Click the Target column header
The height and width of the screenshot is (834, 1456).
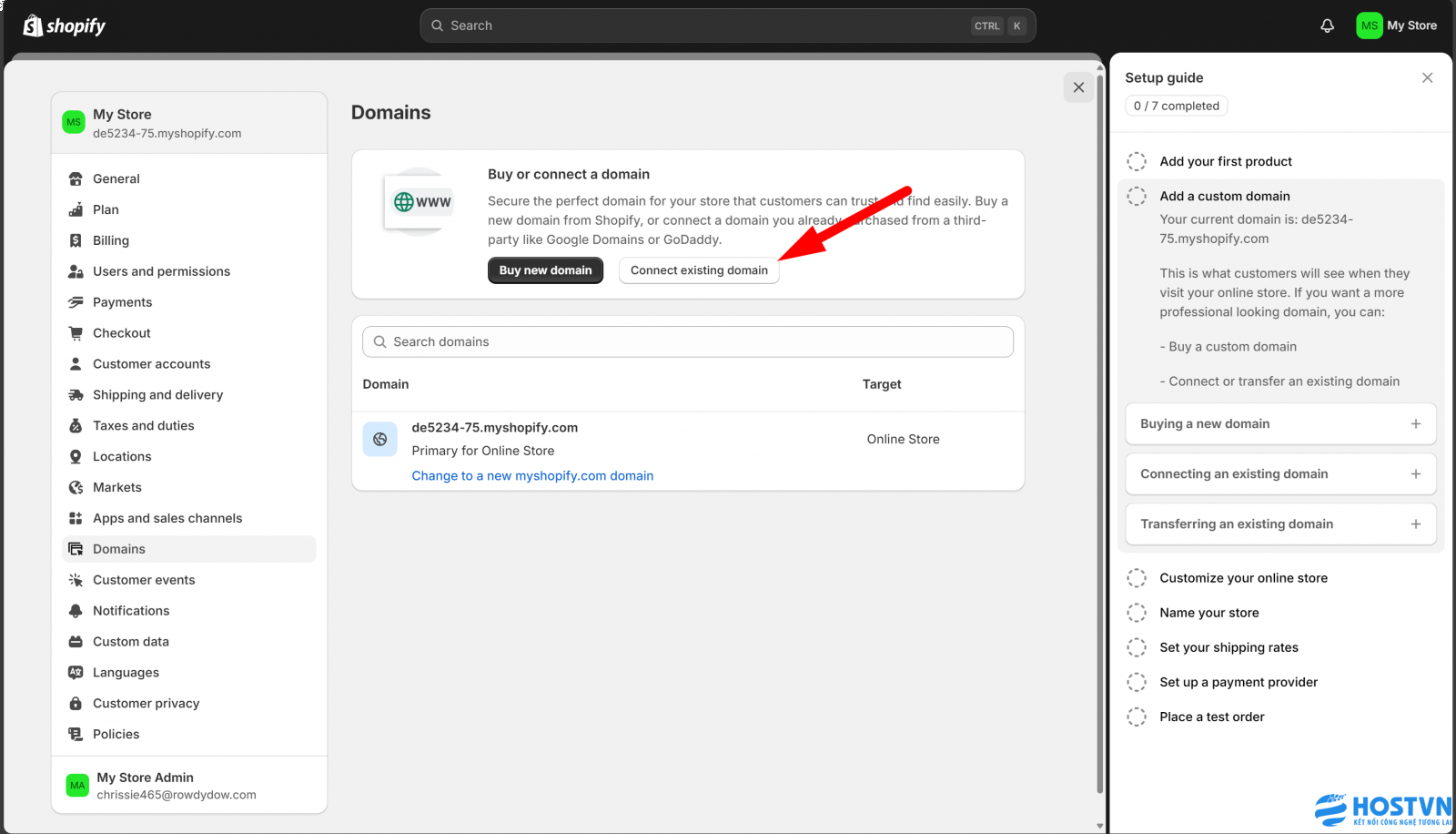882,384
